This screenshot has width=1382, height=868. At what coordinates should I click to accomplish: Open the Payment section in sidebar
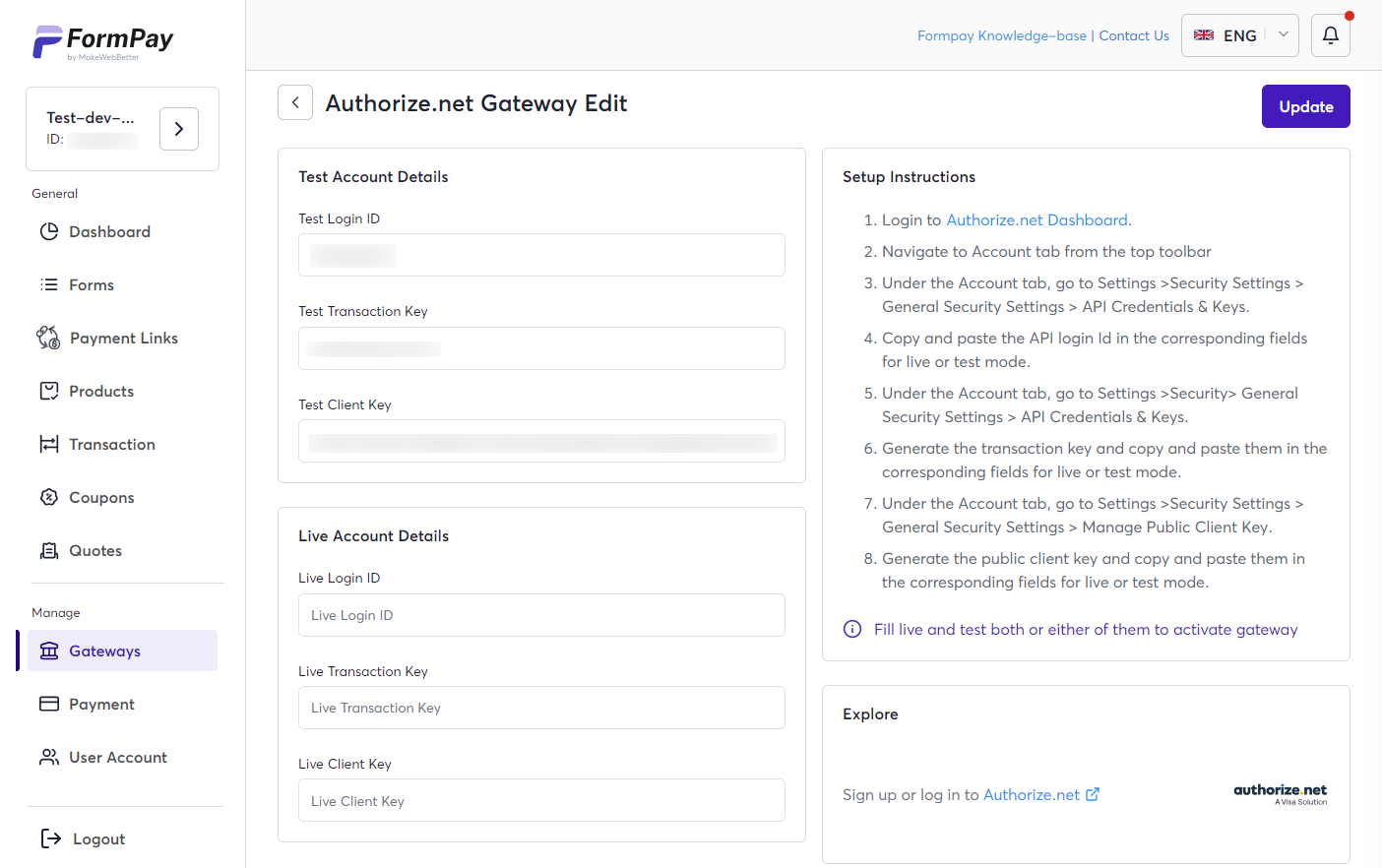click(101, 704)
